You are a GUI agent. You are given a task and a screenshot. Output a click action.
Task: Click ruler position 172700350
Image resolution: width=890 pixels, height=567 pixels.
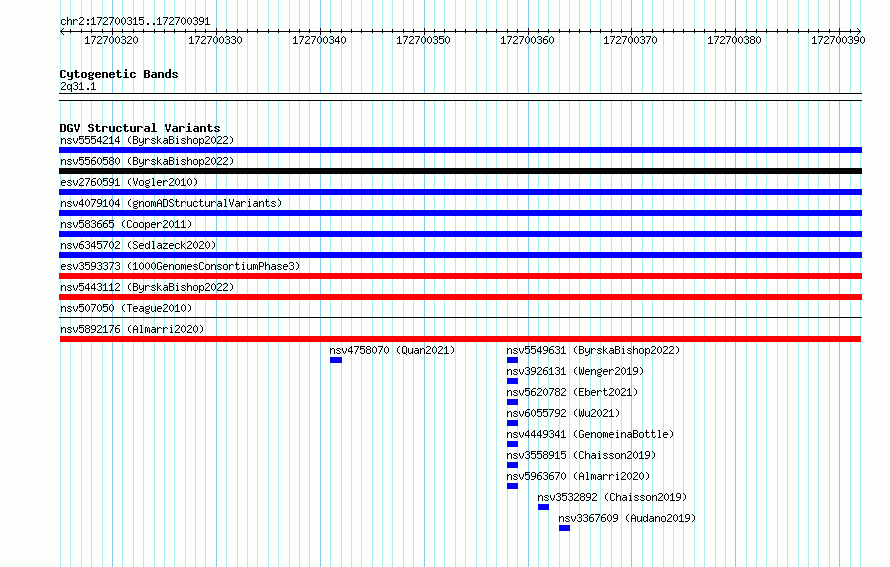[423, 40]
